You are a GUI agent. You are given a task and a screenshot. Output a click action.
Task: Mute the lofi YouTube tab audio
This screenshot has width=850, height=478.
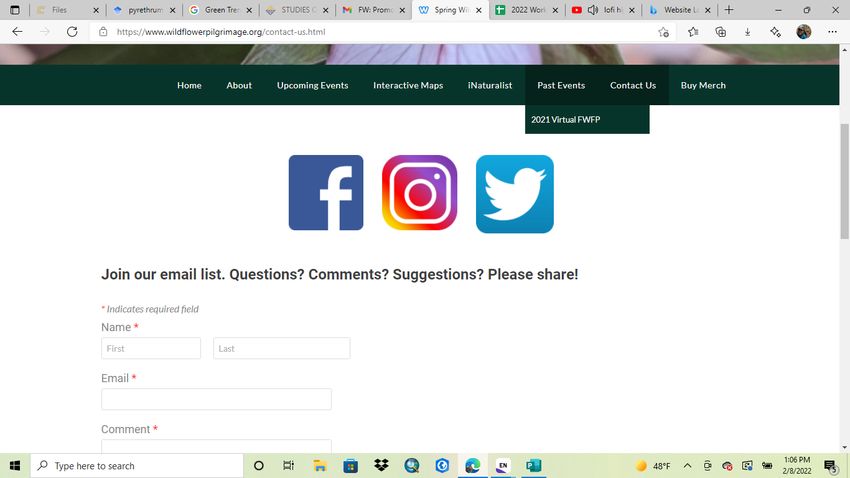pyautogui.click(x=593, y=10)
